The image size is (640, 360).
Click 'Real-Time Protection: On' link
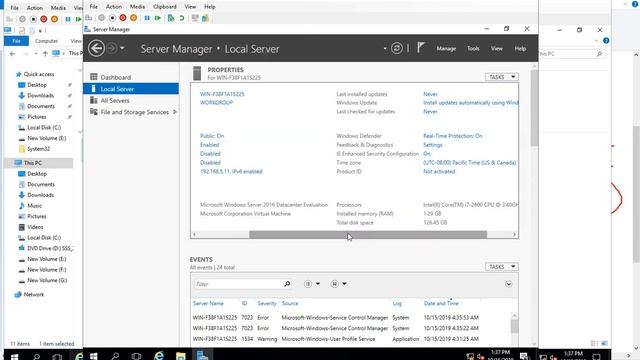click(x=453, y=136)
